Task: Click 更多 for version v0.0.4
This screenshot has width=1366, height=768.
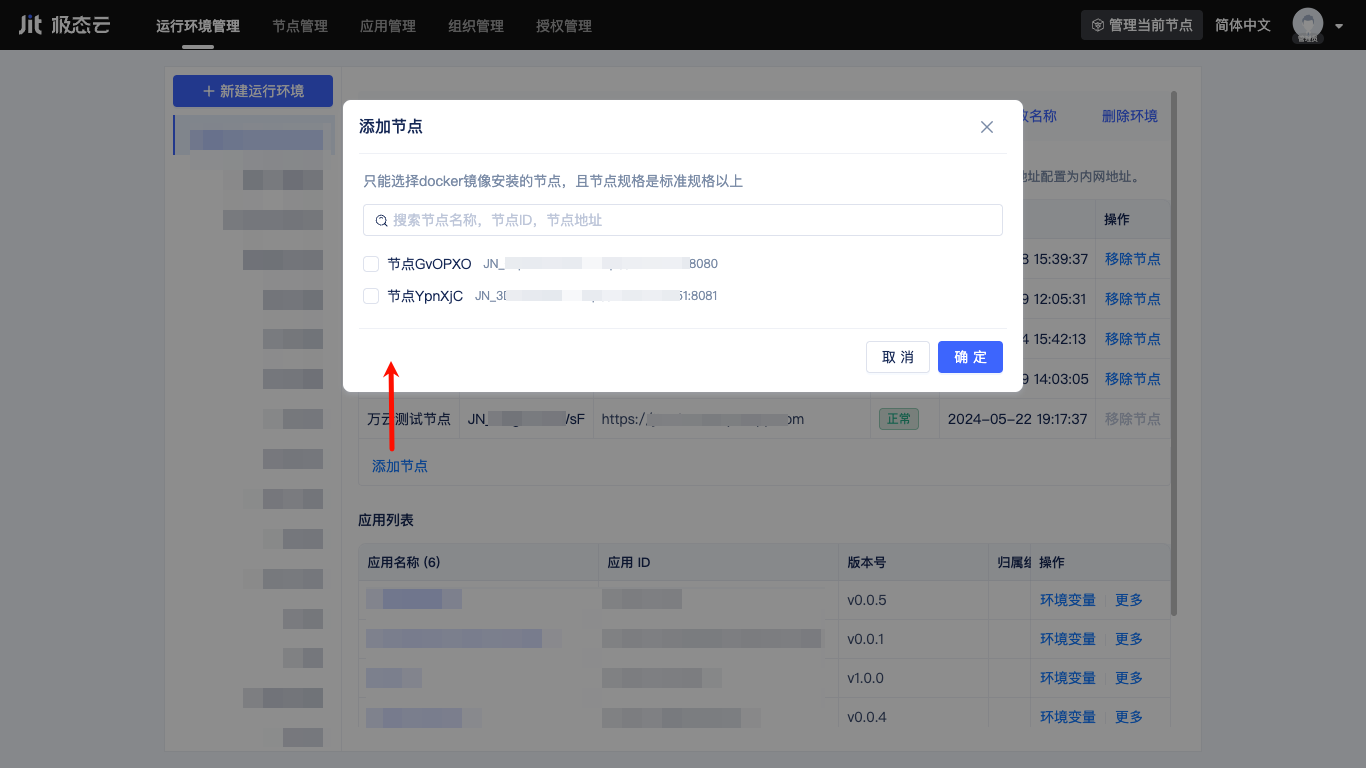Action: [1129, 717]
